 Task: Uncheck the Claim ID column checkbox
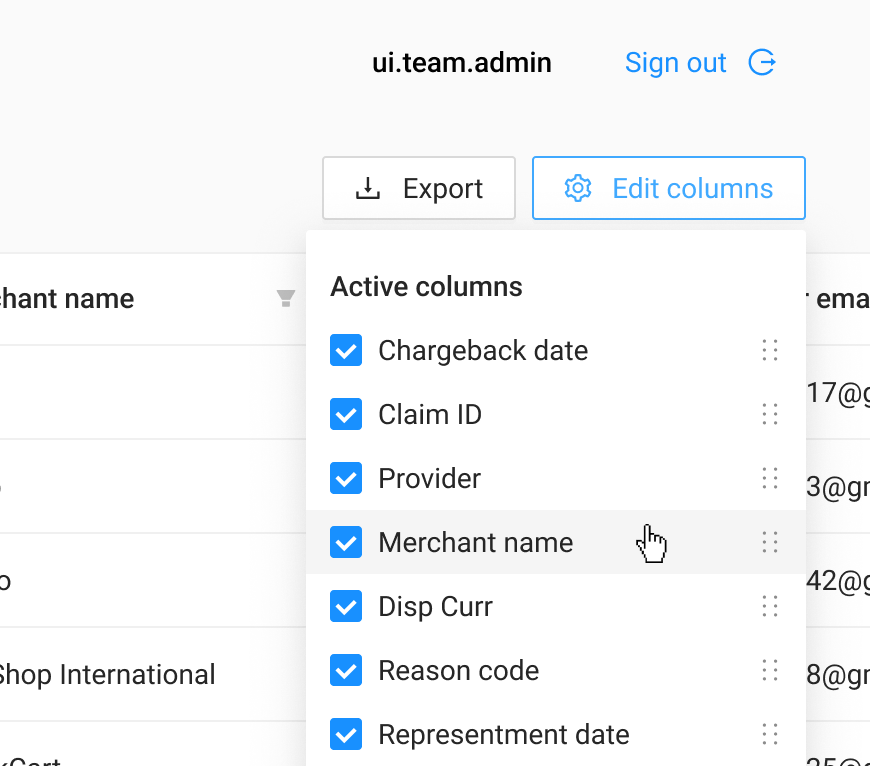point(346,414)
